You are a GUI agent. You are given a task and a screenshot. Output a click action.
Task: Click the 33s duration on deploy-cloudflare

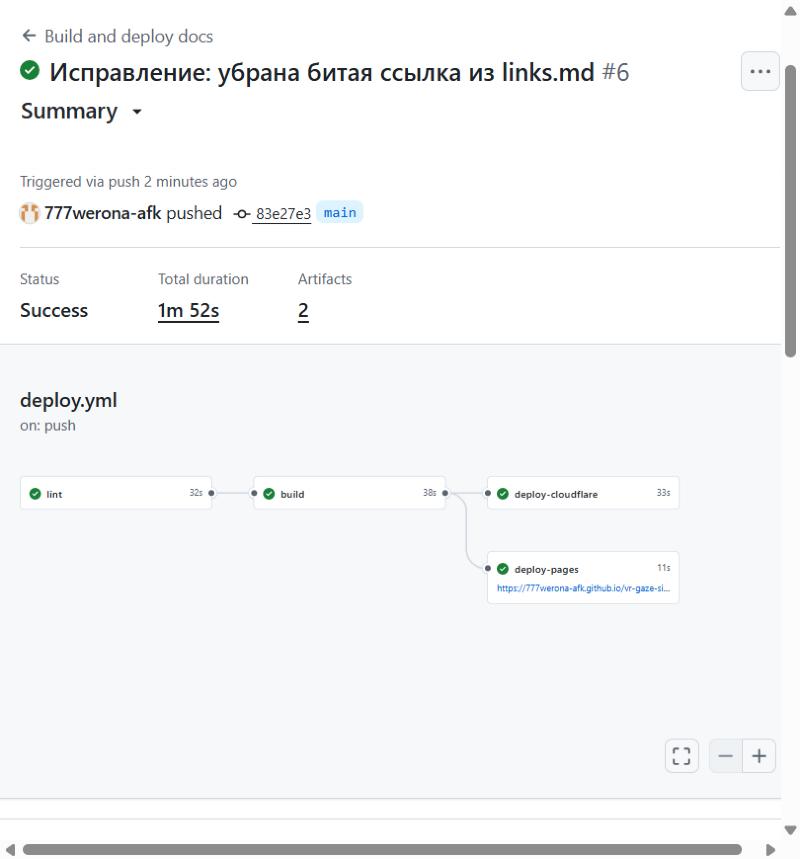(664, 493)
